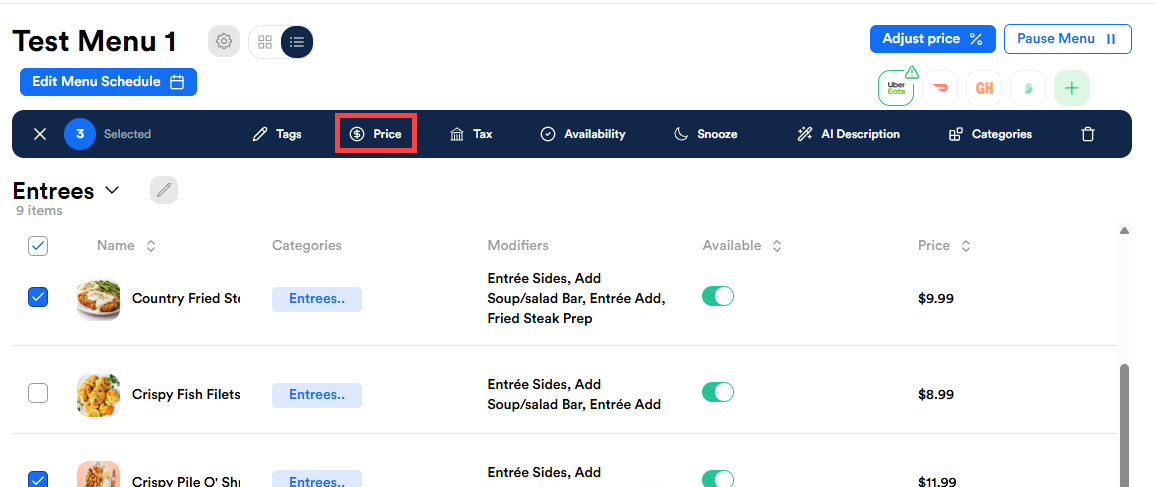
Task: Click the Adjust price button
Action: [932, 39]
